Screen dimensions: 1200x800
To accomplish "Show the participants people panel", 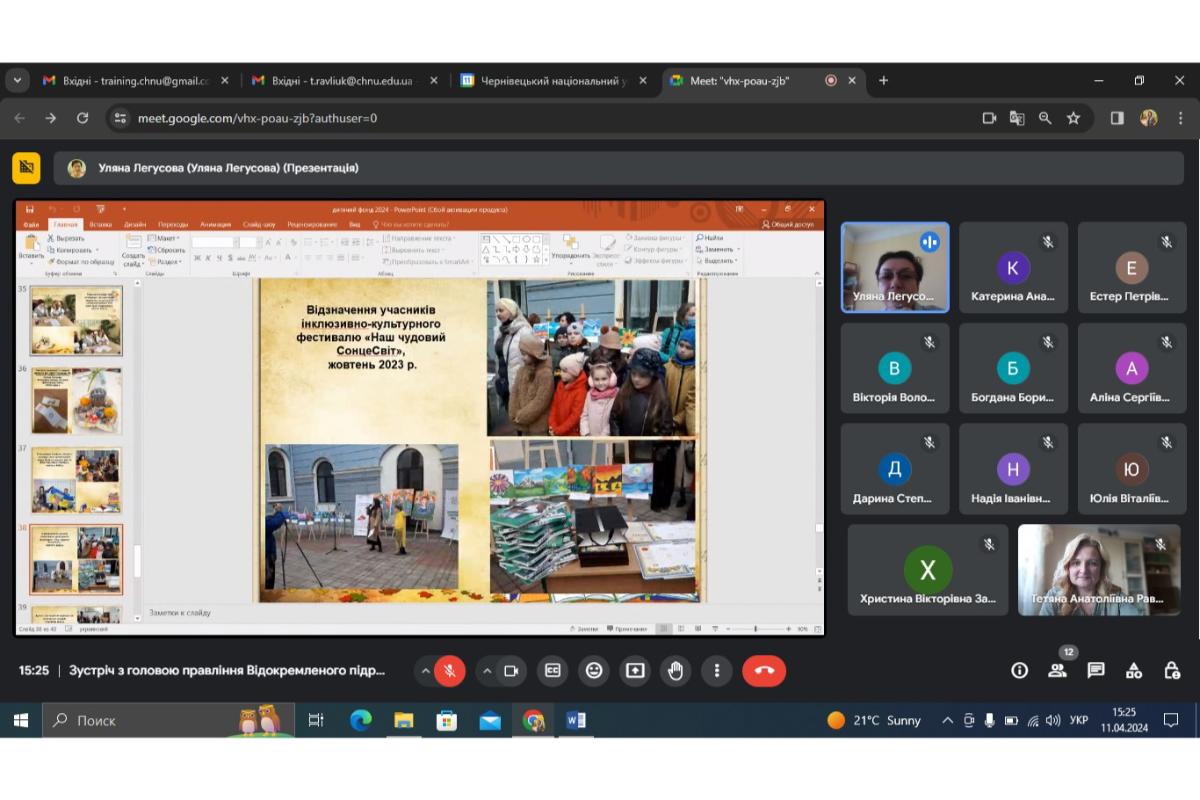I will 1057,671.
